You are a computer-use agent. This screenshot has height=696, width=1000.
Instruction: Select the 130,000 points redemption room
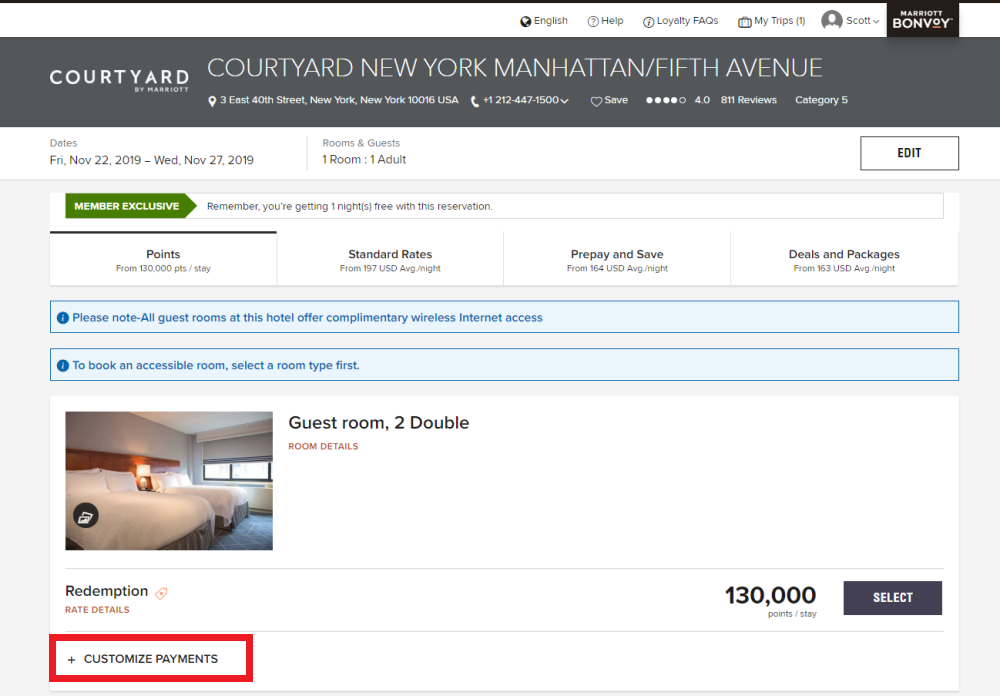pos(892,598)
